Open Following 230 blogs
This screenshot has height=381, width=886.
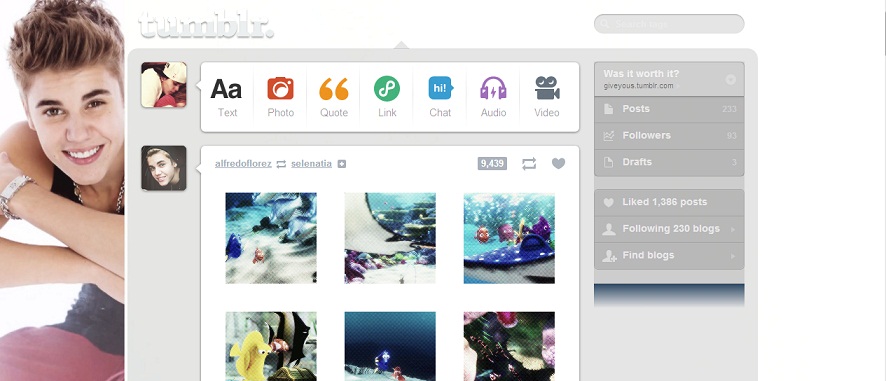tap(669, 229)
